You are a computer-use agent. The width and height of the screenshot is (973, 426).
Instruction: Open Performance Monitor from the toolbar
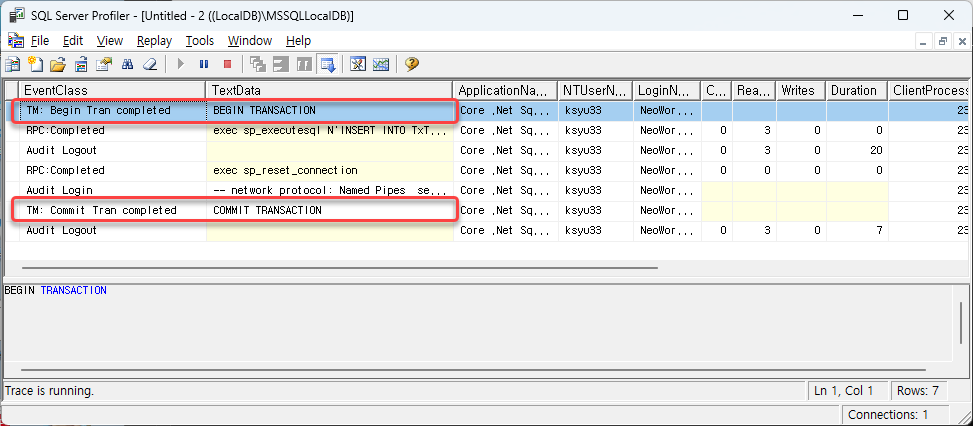click(x=381, y=64)
